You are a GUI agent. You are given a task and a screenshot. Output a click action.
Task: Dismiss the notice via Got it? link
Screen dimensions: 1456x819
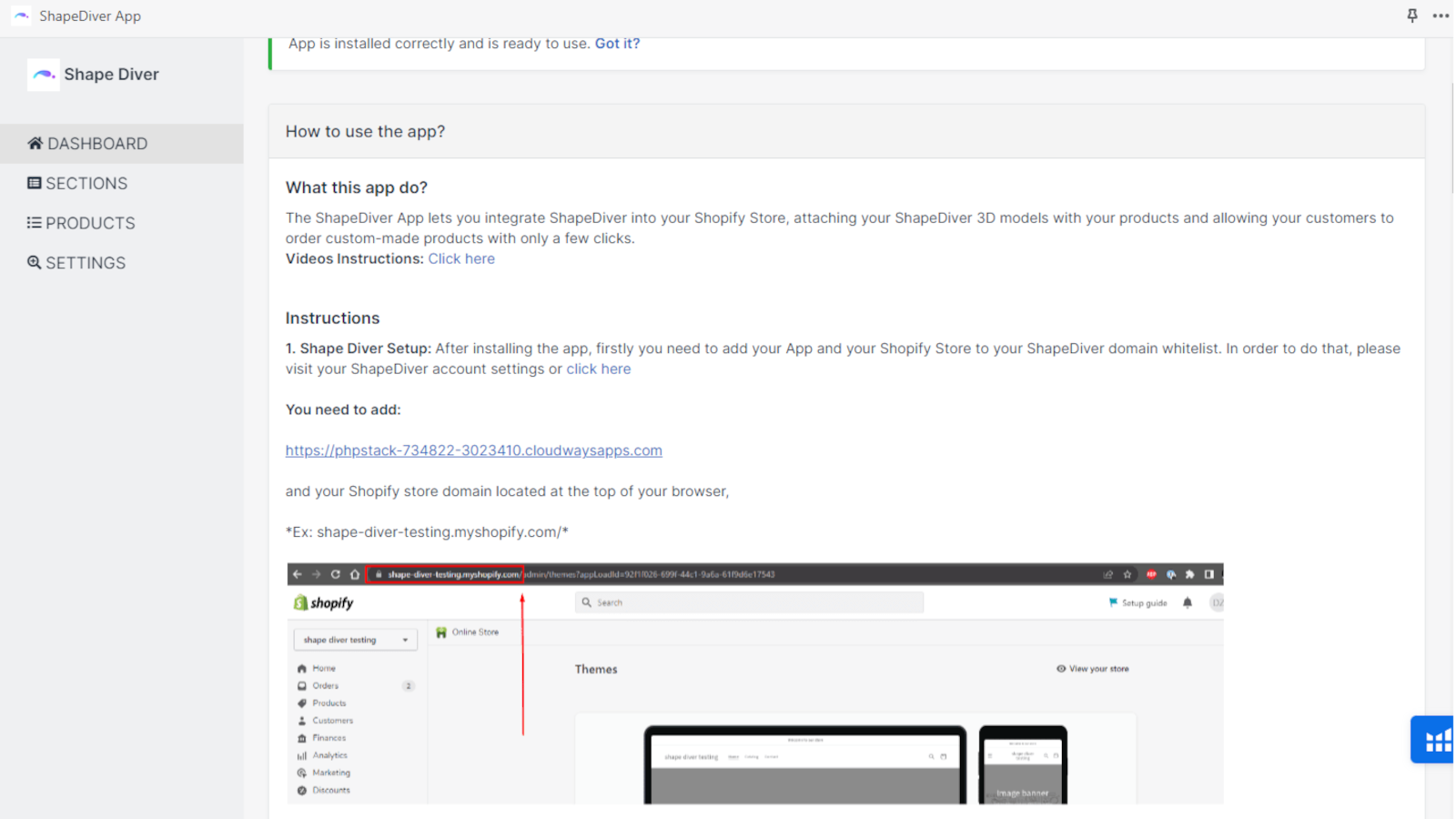[x=617, y=44]
